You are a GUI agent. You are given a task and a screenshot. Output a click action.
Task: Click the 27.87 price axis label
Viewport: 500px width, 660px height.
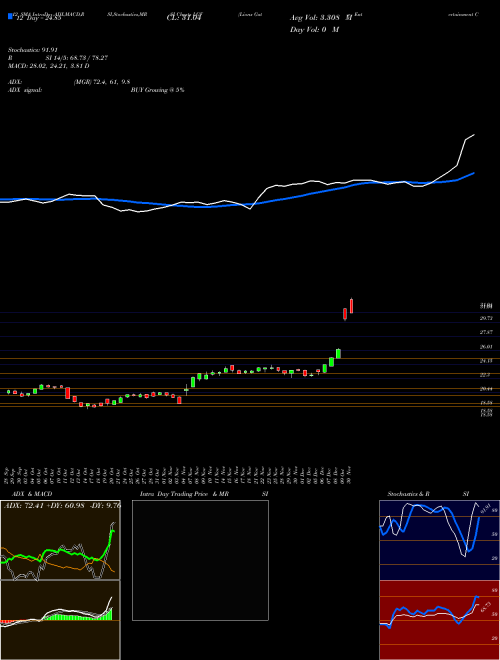(x=486, y=333)
